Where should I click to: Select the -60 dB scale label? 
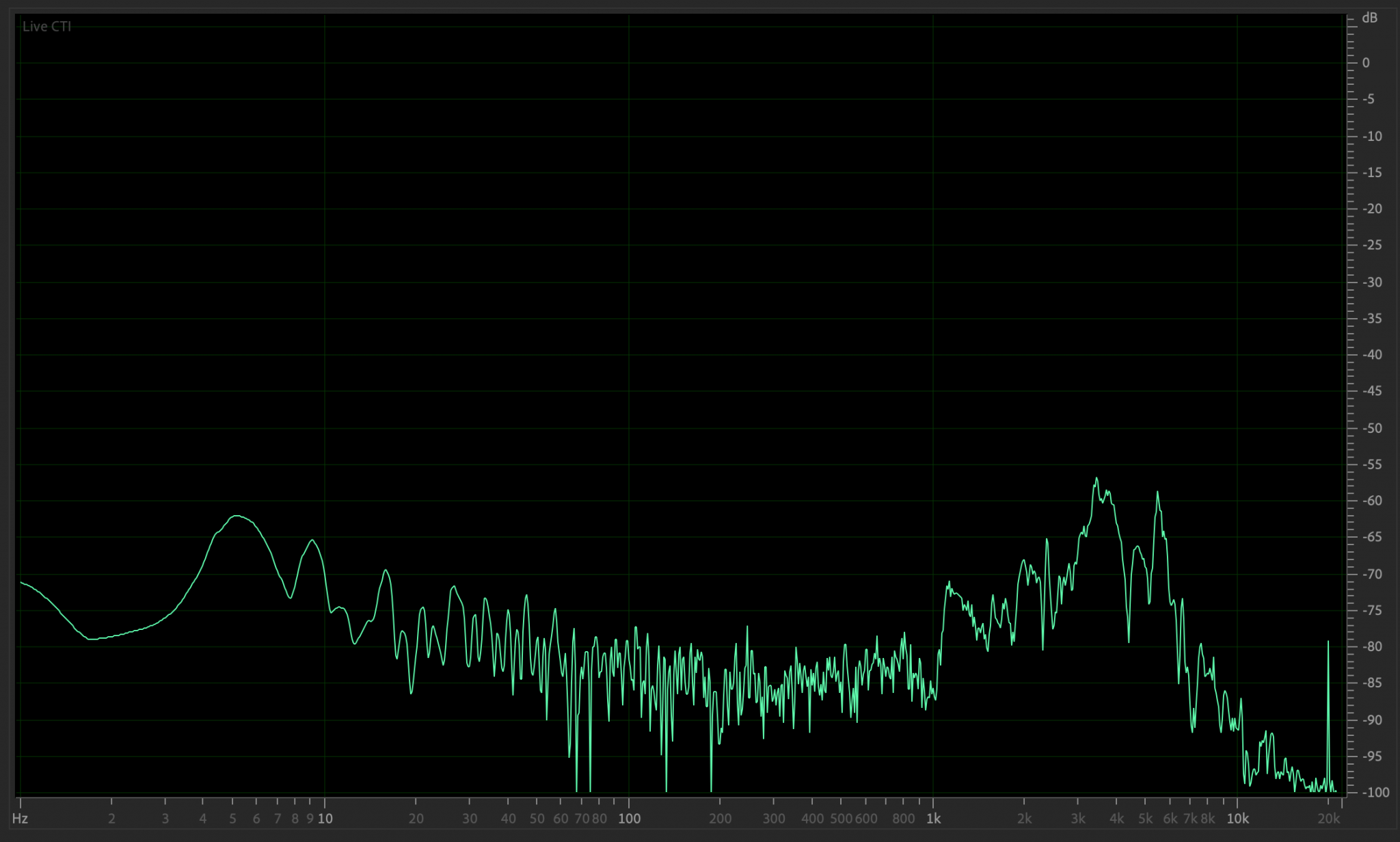tap(1371, 501)
